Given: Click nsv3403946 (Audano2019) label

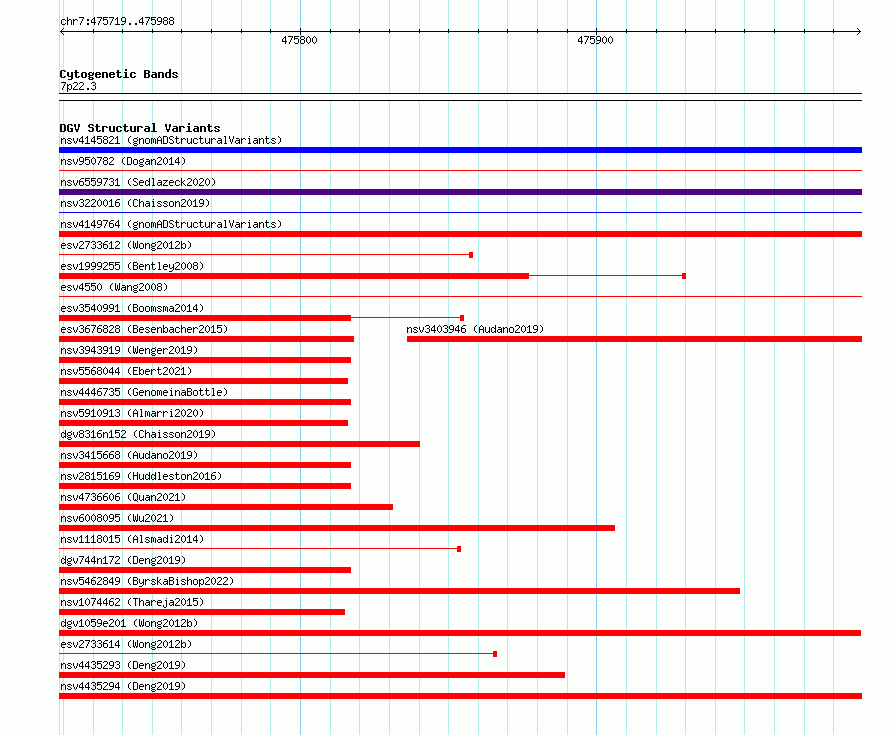Looking at the screenshot, I should click(475, 329).
